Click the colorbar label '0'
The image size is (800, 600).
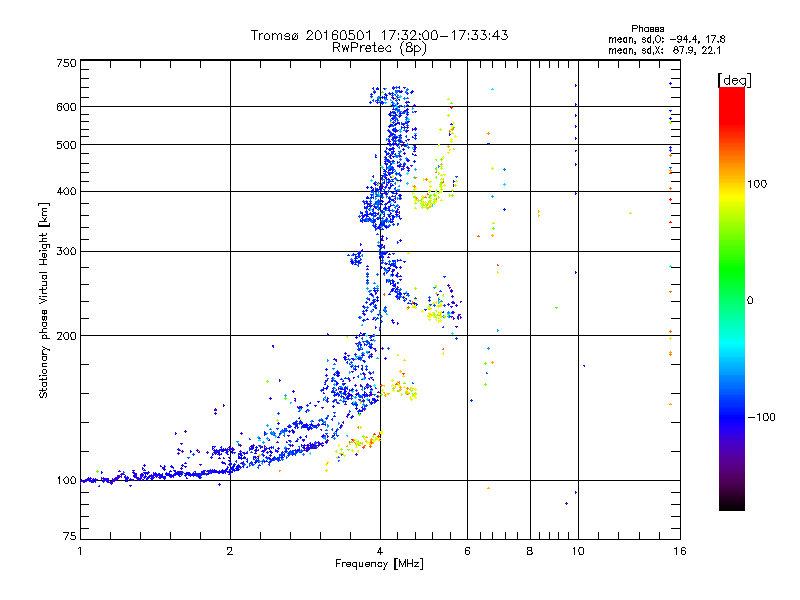[x=750, y=301]
